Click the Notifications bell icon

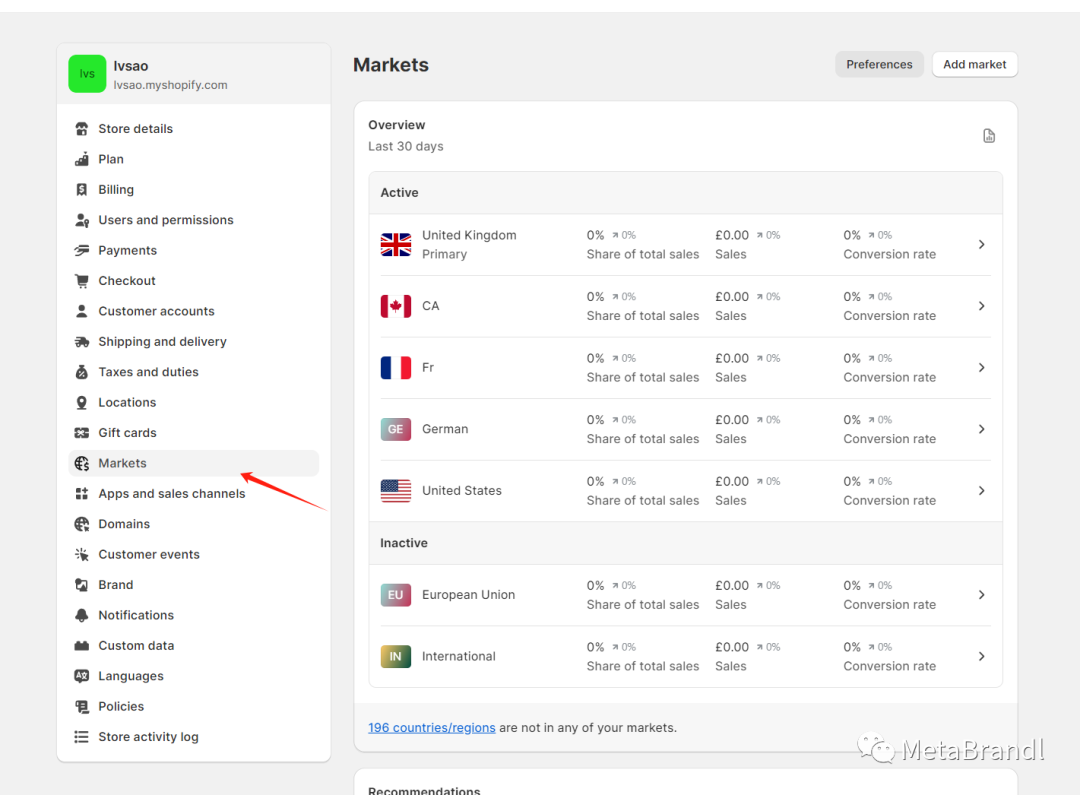coord(82,615)
